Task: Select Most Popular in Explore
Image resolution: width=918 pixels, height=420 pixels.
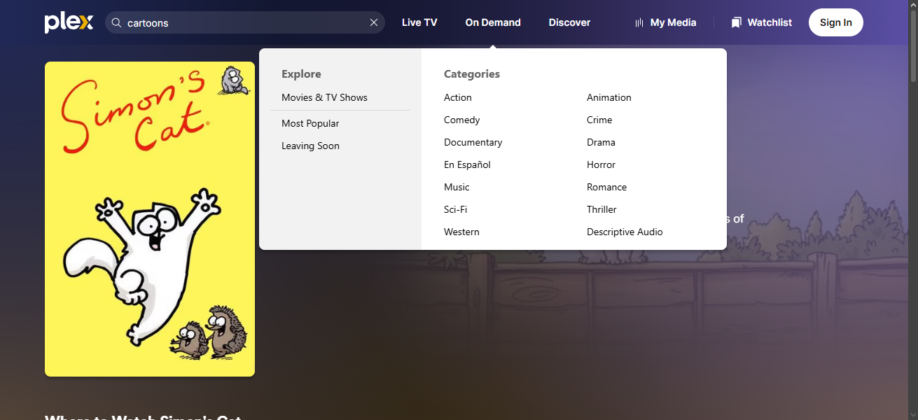Action: [x=310, y=124]
